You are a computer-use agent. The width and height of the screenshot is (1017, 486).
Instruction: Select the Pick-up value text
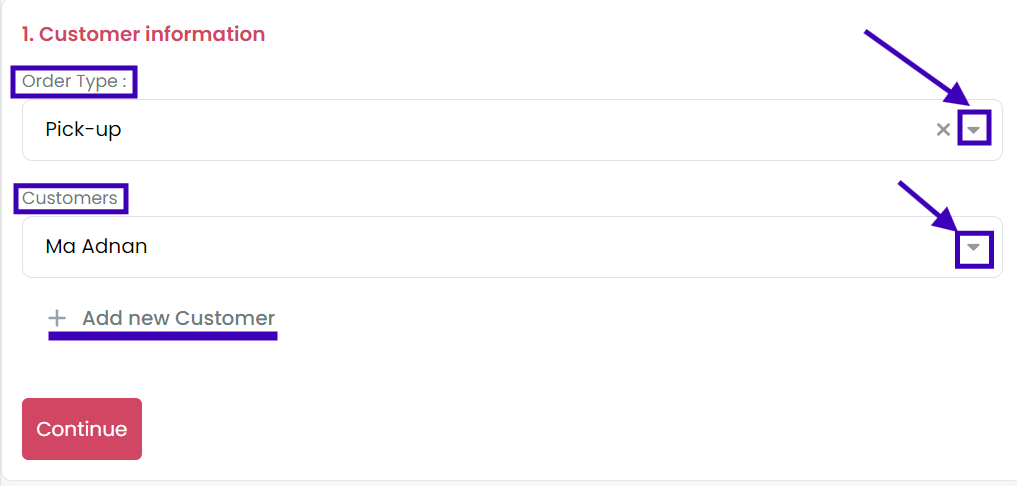(x=83, y=130)
